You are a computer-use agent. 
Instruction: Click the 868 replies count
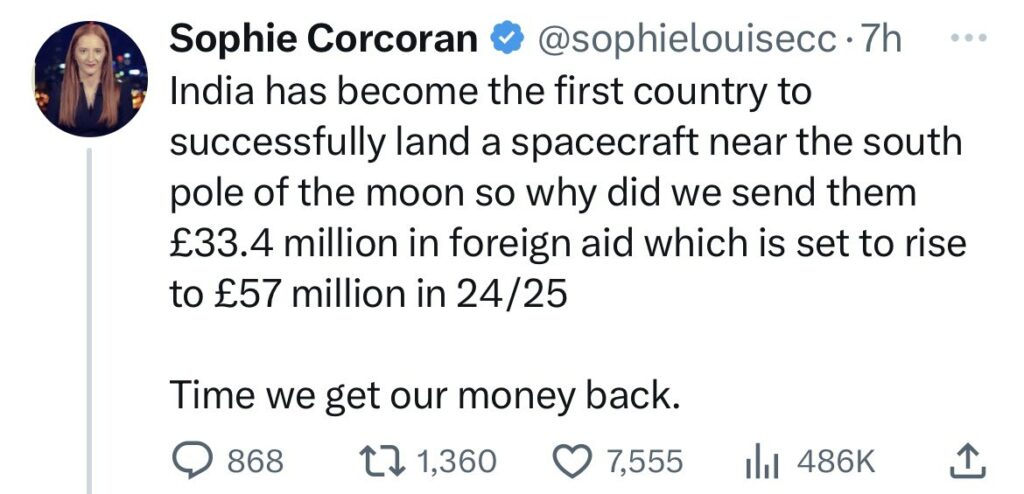256,461
